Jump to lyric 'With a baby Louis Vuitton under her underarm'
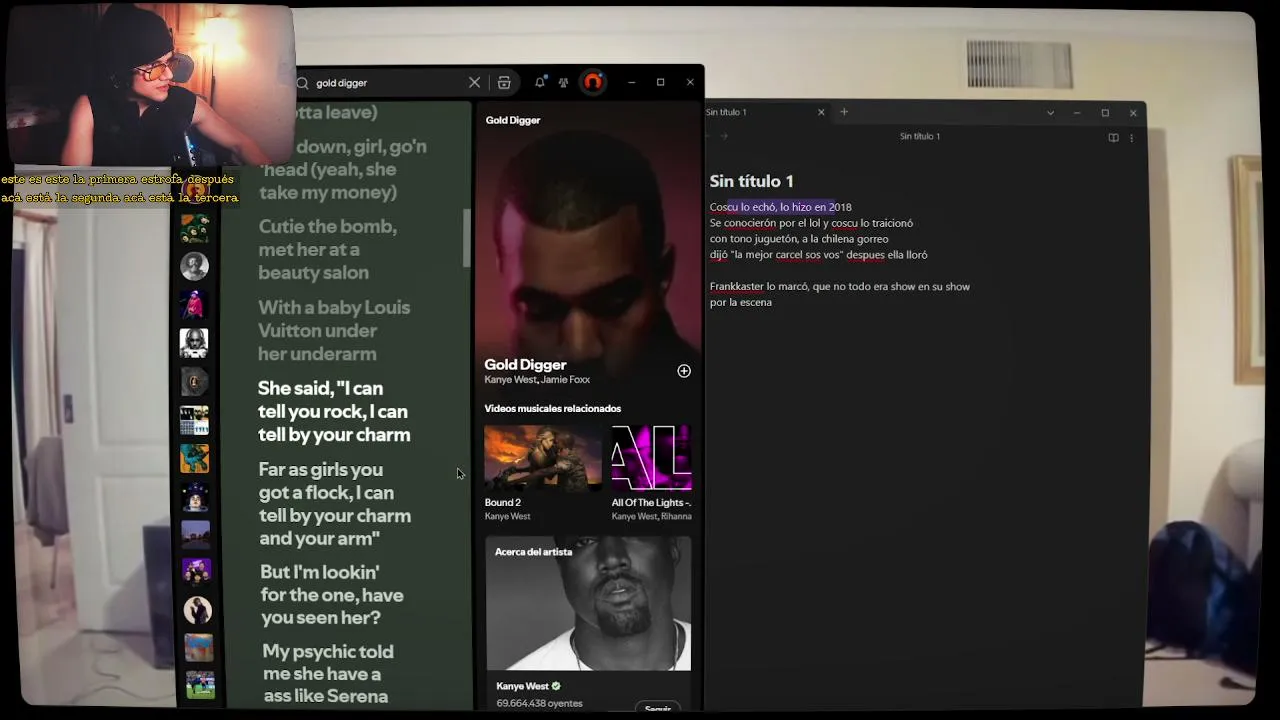Screen dimensions: 1280x720 point(334,330)
